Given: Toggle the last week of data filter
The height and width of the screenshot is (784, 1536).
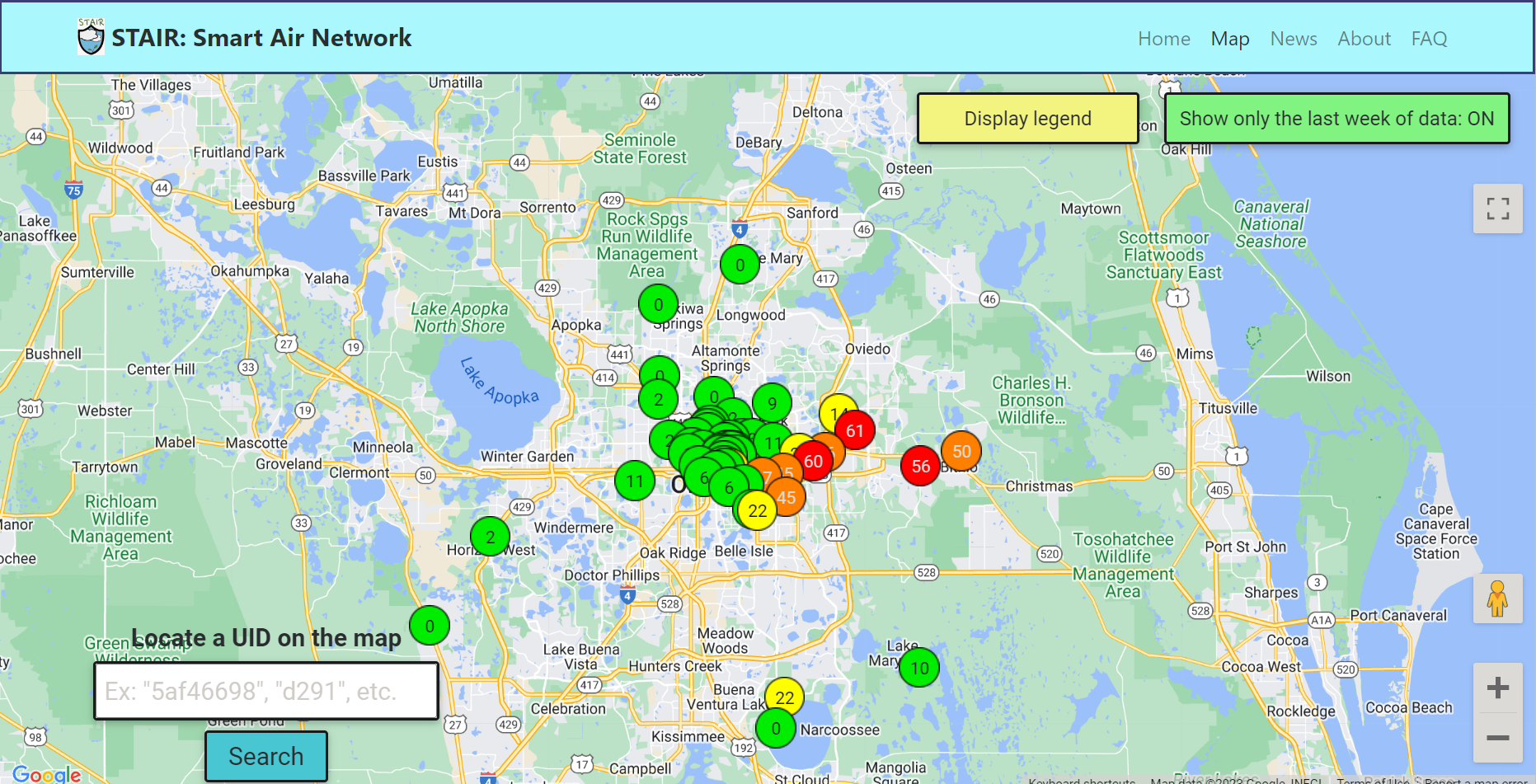Looking at the screenshot, I should 1336,119.
